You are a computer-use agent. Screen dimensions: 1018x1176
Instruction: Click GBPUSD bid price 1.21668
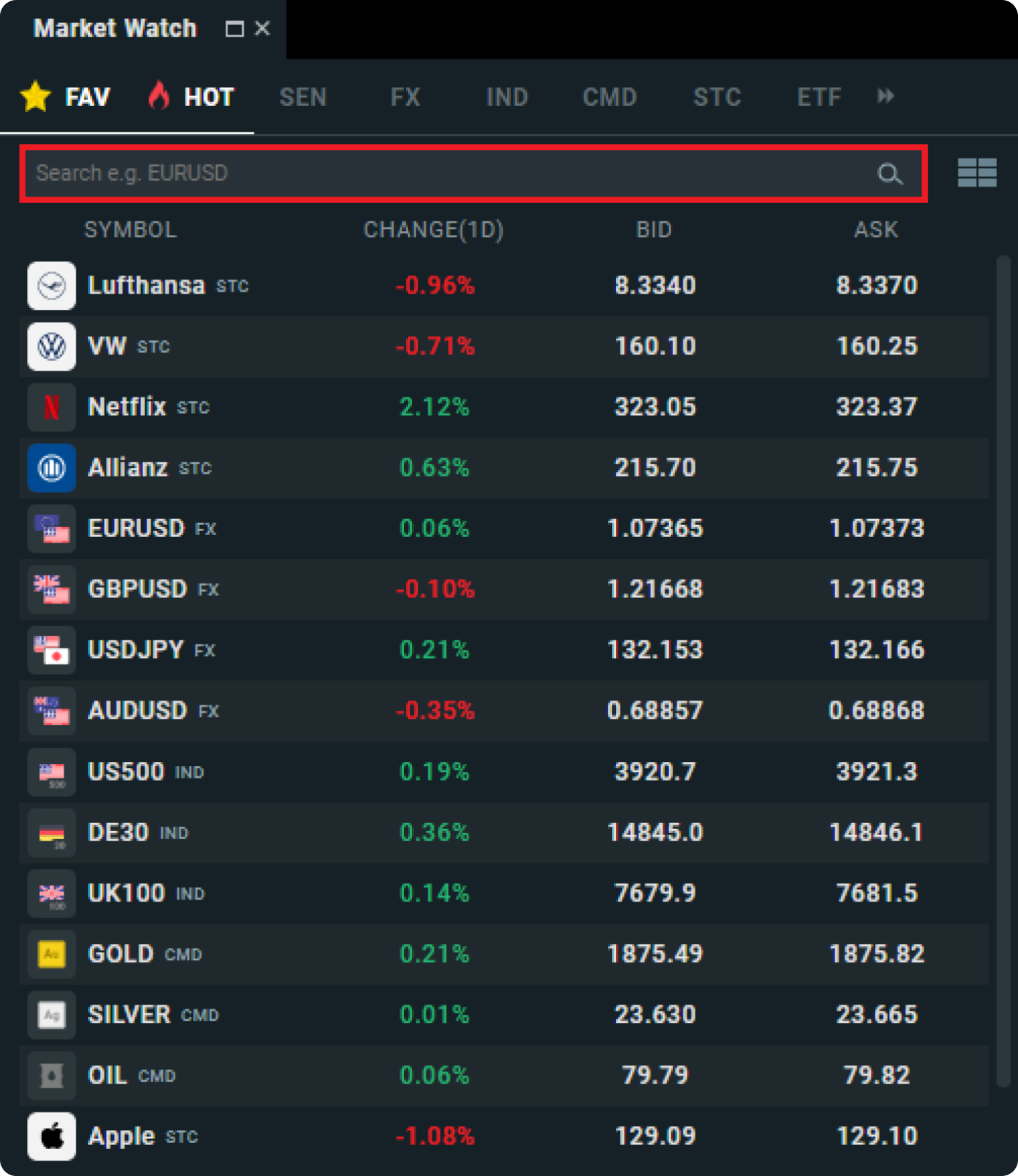(656, 589)
